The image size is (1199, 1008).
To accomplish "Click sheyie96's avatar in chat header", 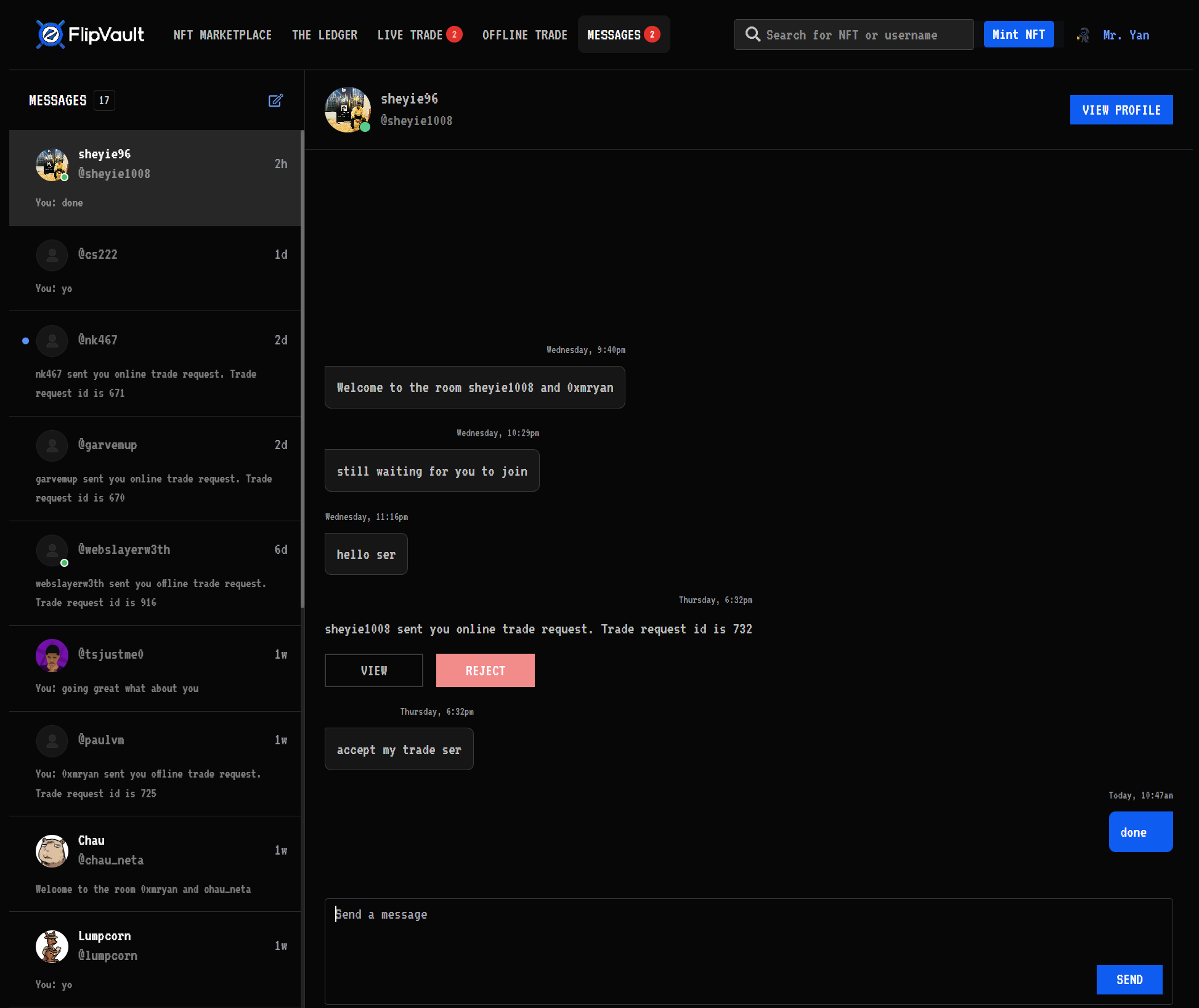I will 348,110.
